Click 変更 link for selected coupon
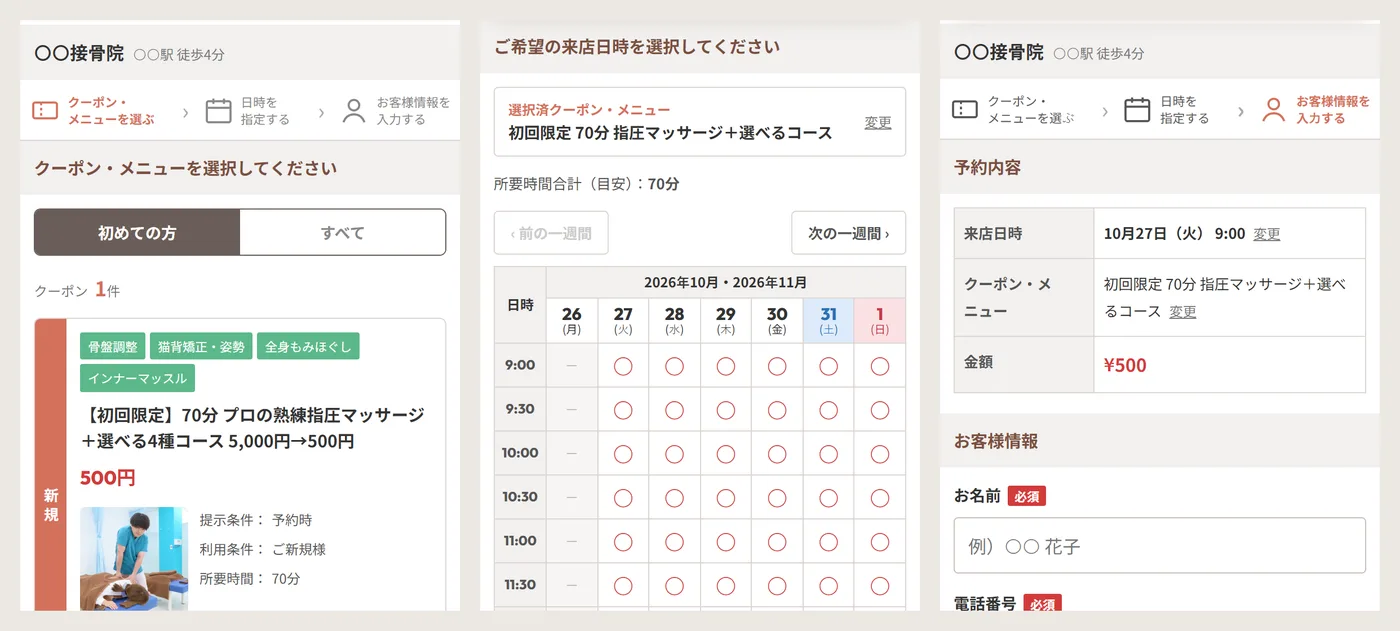 [878, 122]
